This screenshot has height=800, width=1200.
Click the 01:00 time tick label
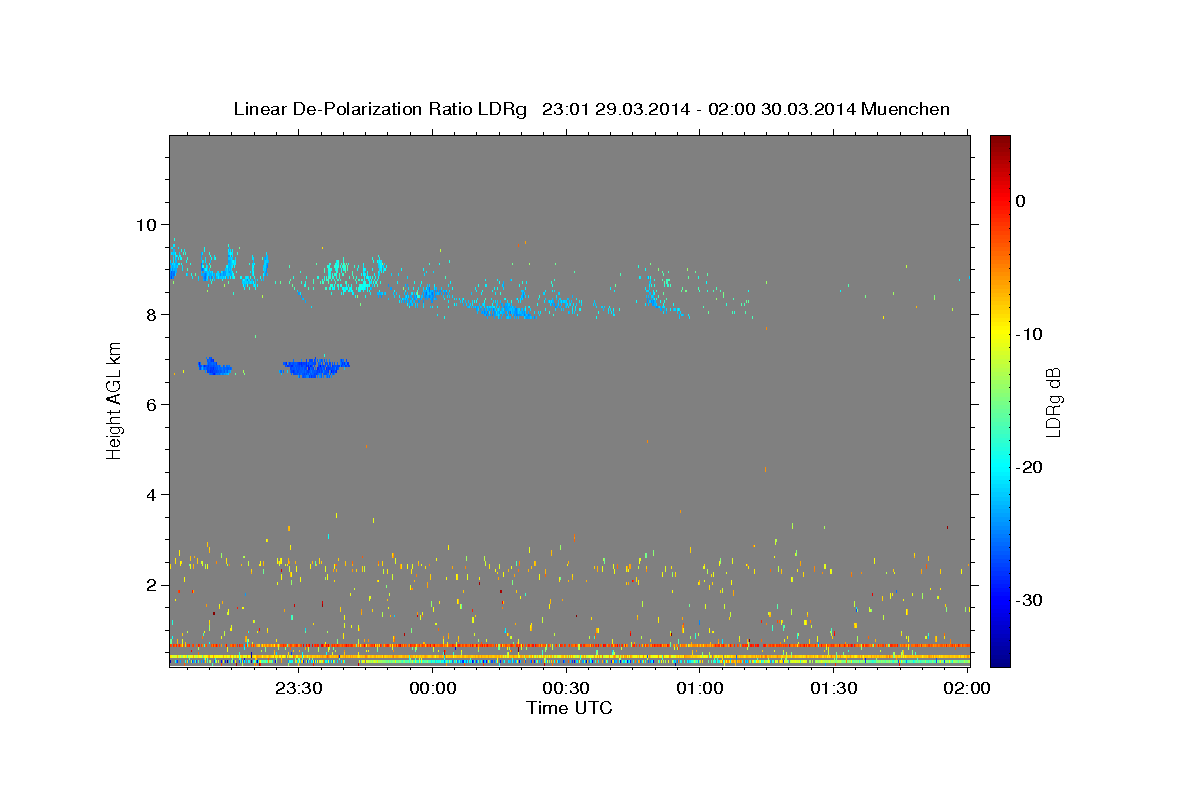click(700, 688)
